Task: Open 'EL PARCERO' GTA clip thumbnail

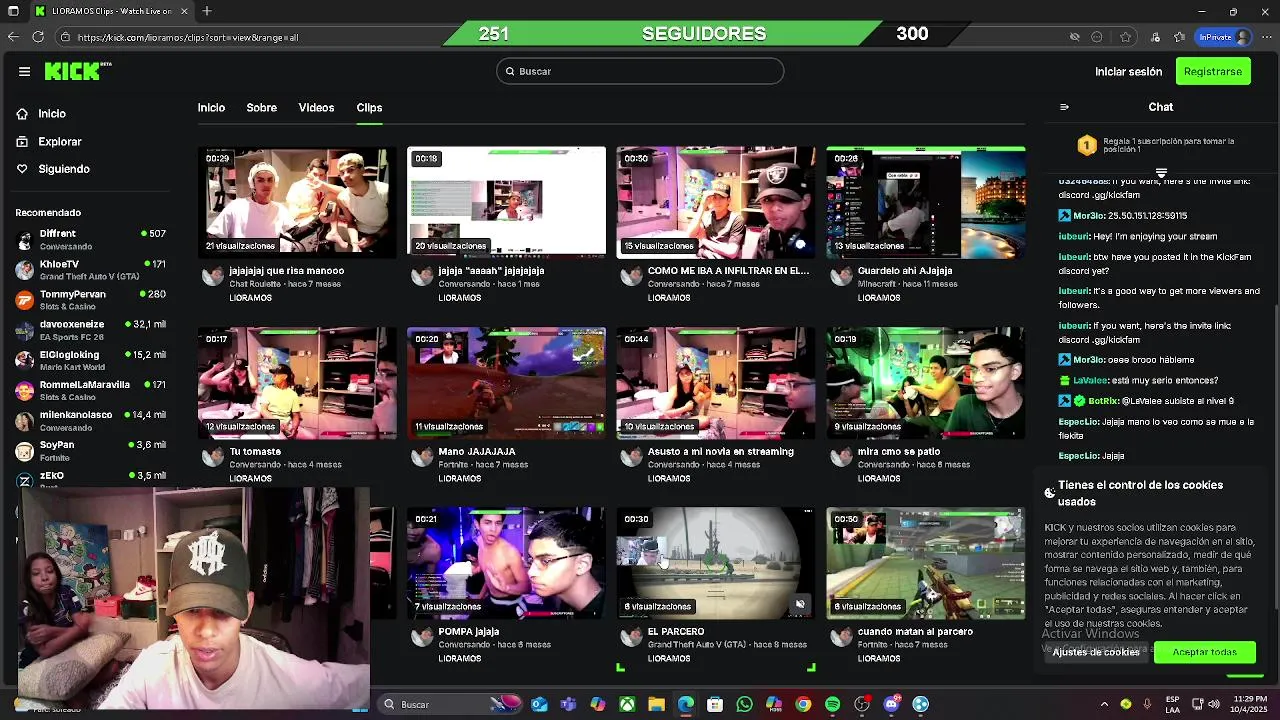Action: point(715,563)
